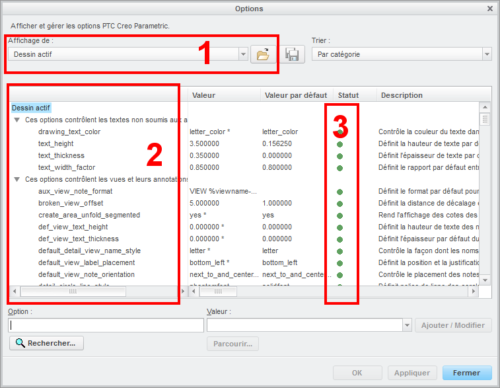Viewport: 500px width, 388px height.
Task: Focus the Option text field
Action: [x=106, y=325]
